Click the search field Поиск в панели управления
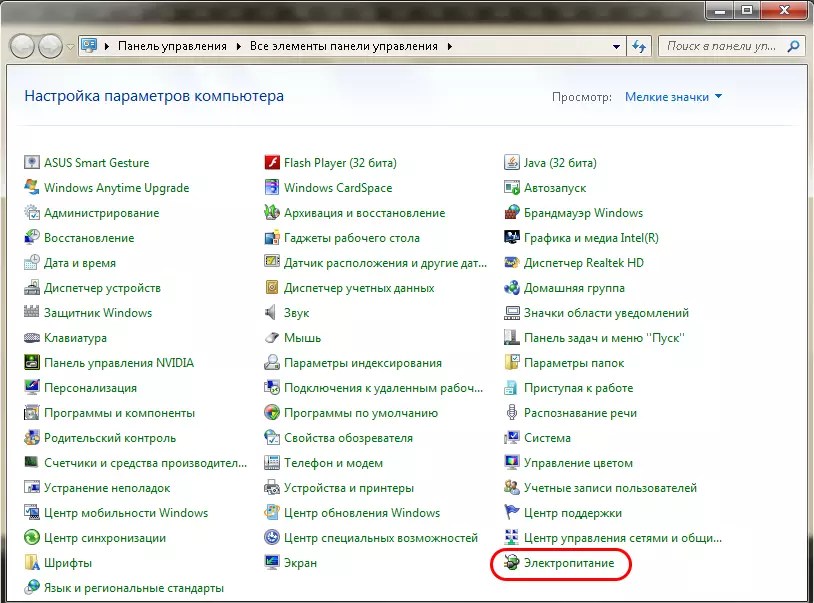 click(722, 46)
